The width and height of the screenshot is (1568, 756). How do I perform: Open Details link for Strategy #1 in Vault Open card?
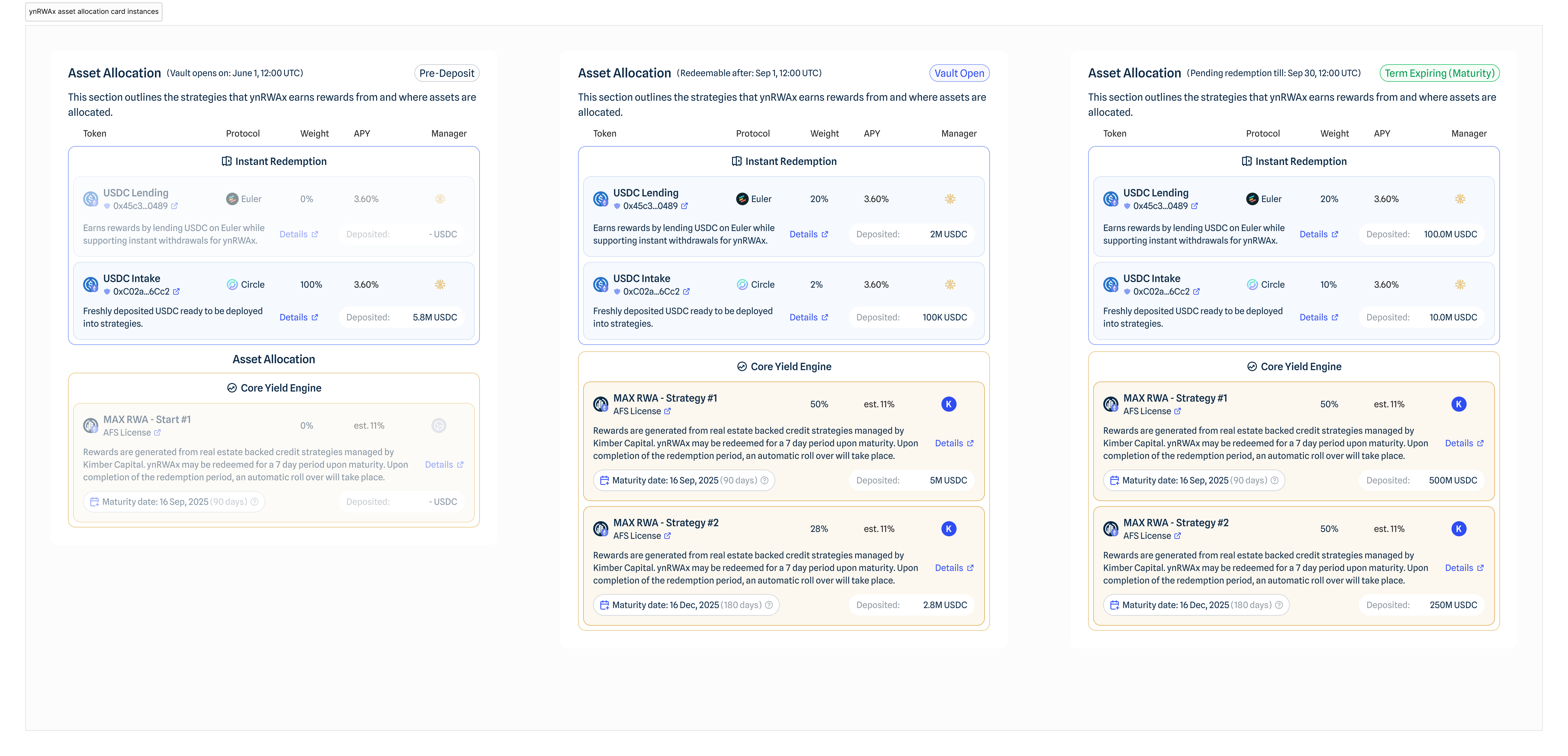pyautogui.click(x=954, y=444)
